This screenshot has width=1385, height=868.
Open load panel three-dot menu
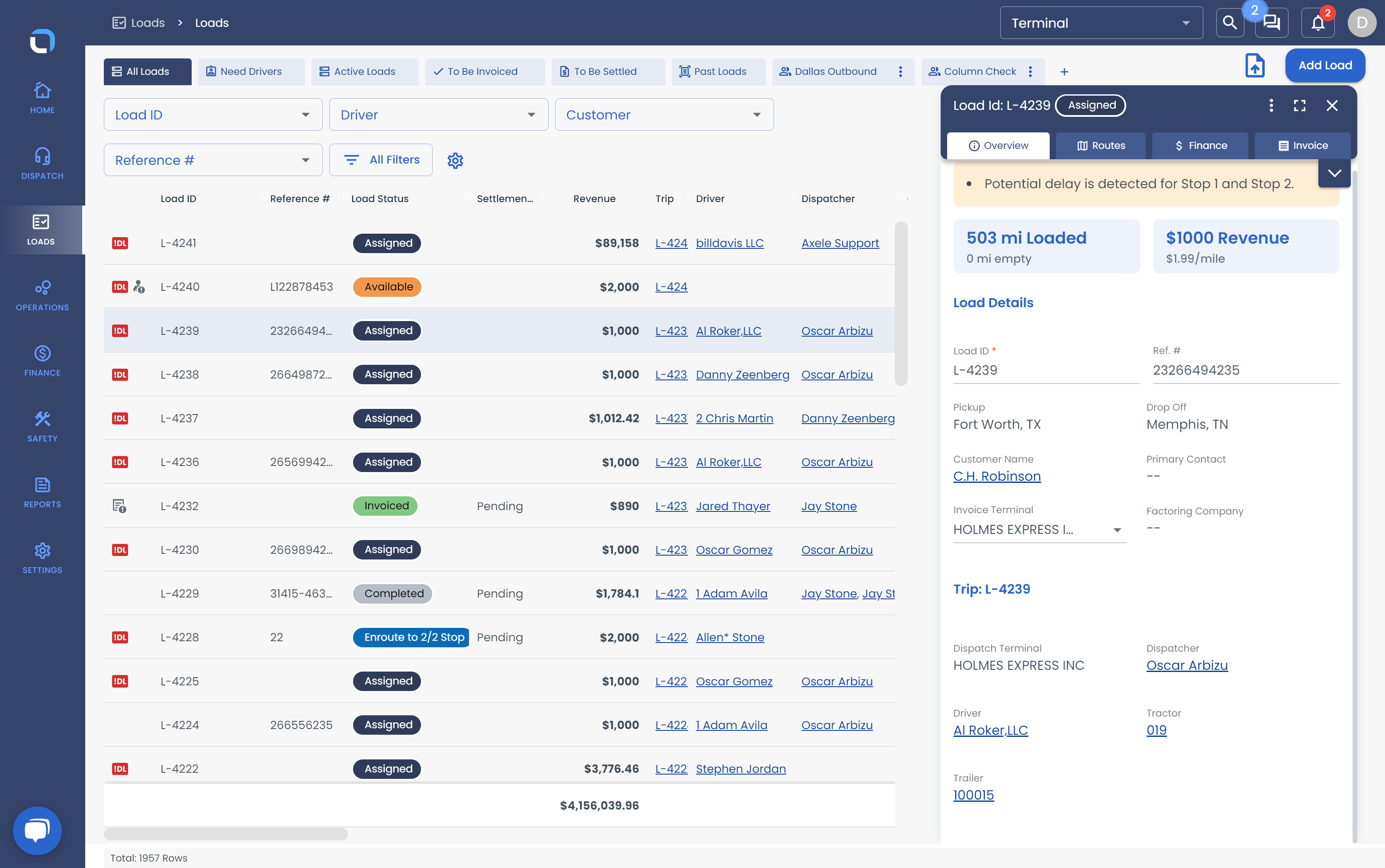[x=1271, y=106]
